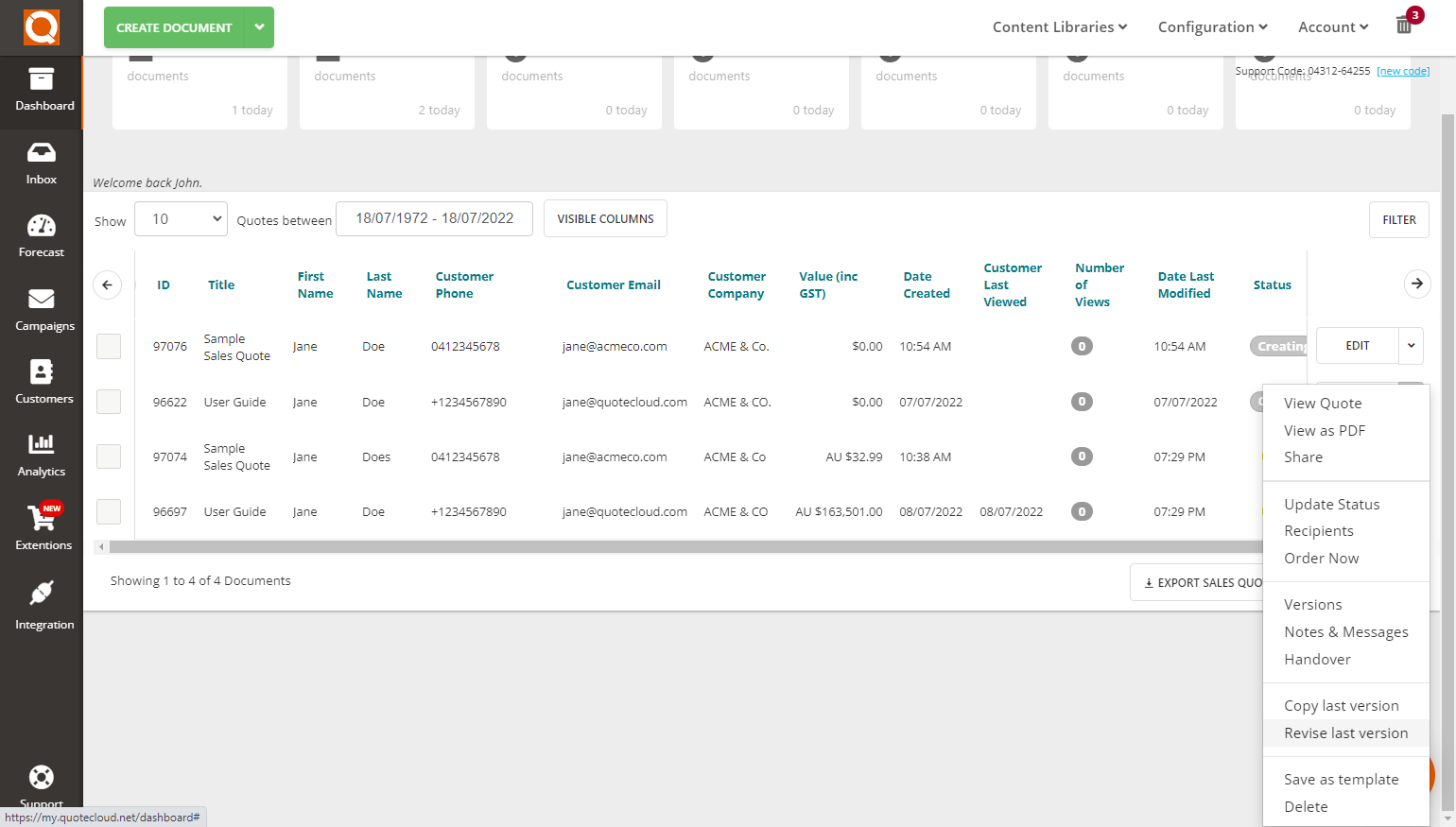Open the Integration sidebar icon
Screen dimensions: 1456x827
(42, 605)
